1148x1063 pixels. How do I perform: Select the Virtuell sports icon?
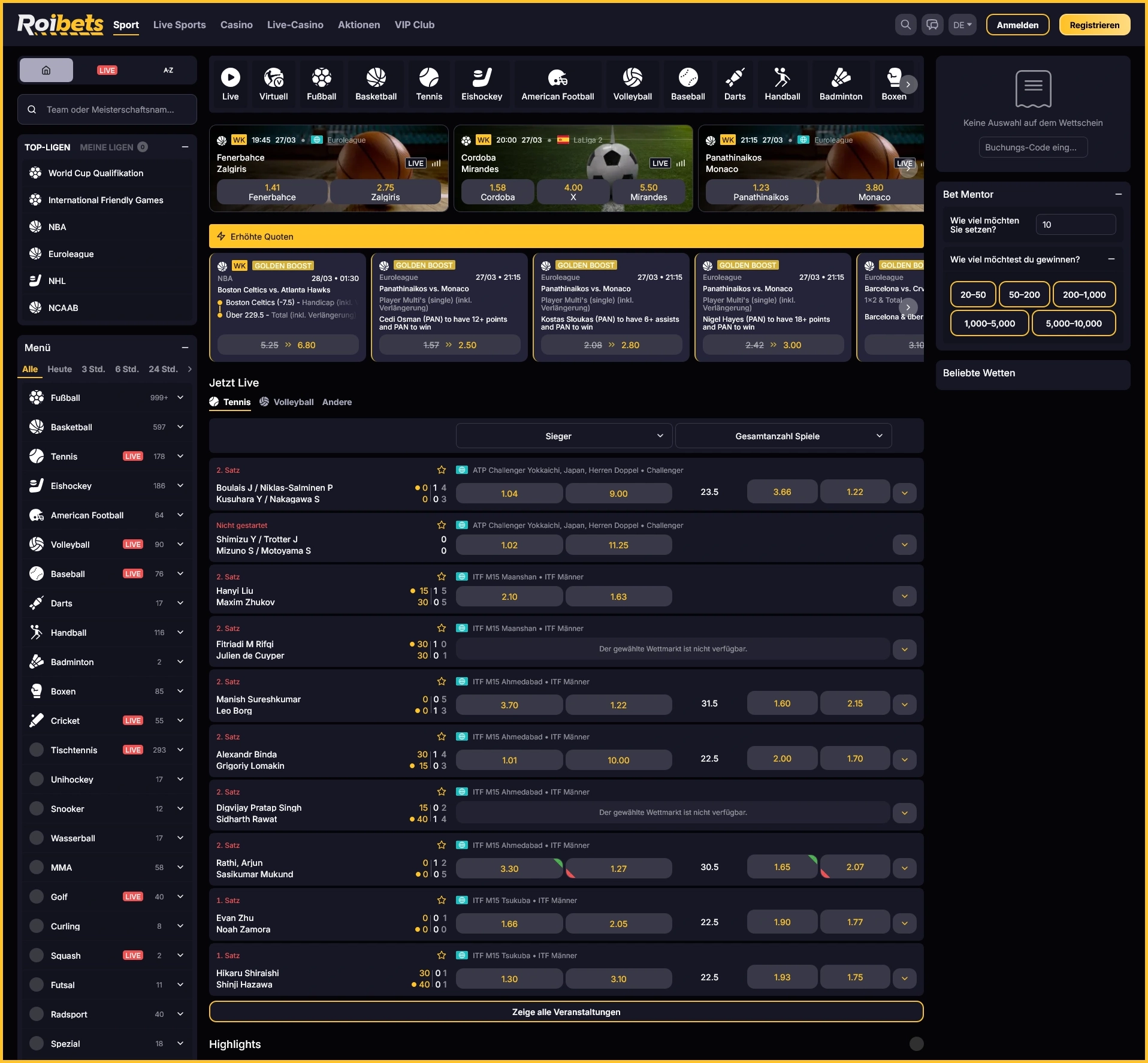(273, 84)
